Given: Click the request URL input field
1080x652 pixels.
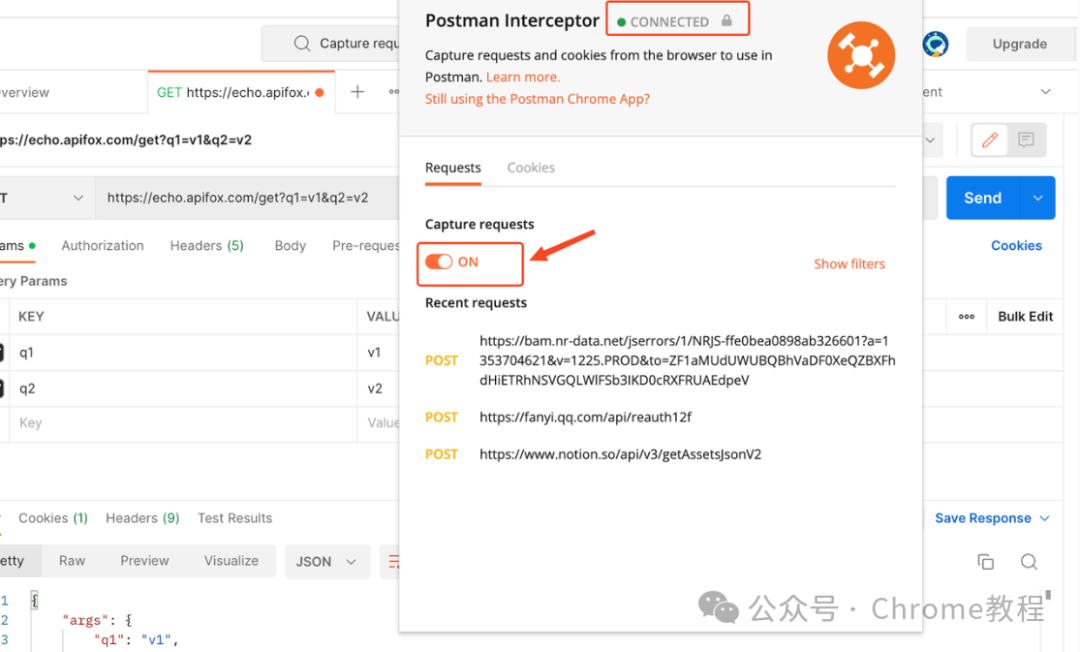Looking at the screenshot, I should click(247, 198).
